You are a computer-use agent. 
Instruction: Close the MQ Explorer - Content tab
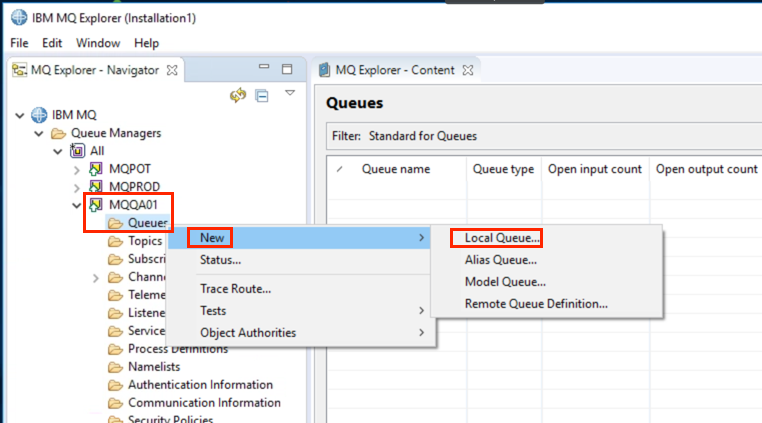[468, 70]
